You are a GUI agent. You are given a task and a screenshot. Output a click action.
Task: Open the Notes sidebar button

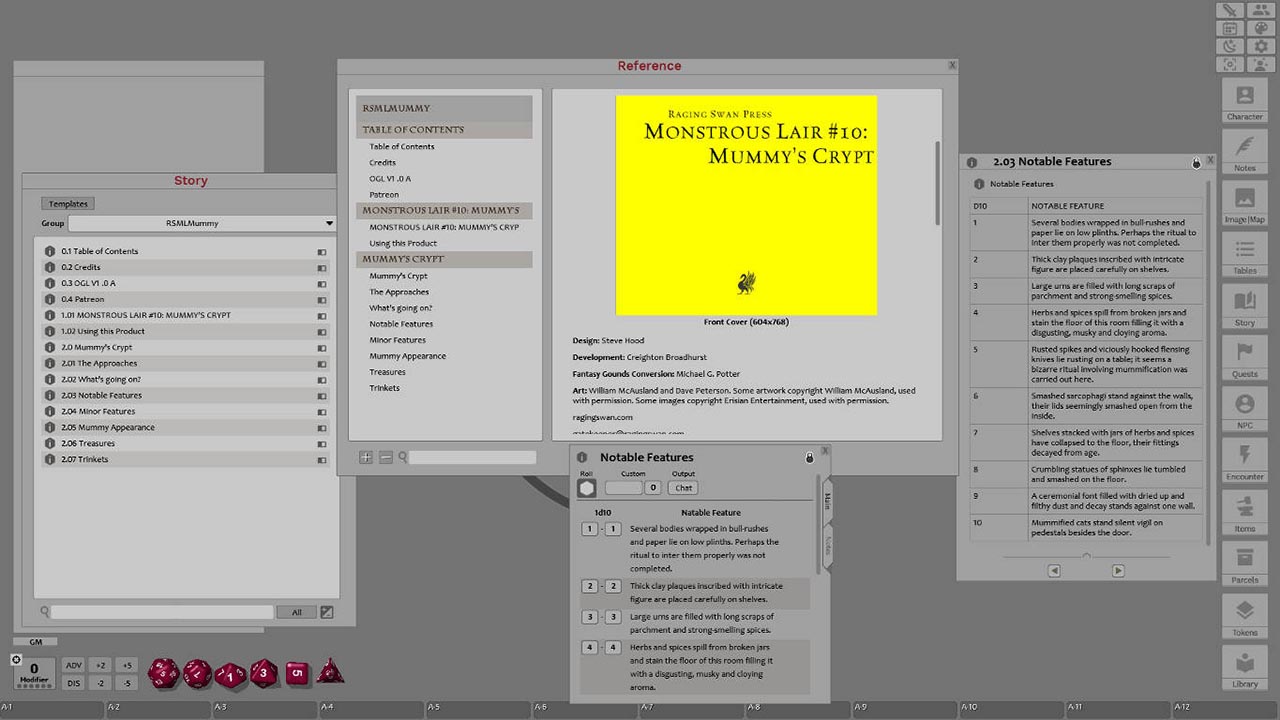1244,154
